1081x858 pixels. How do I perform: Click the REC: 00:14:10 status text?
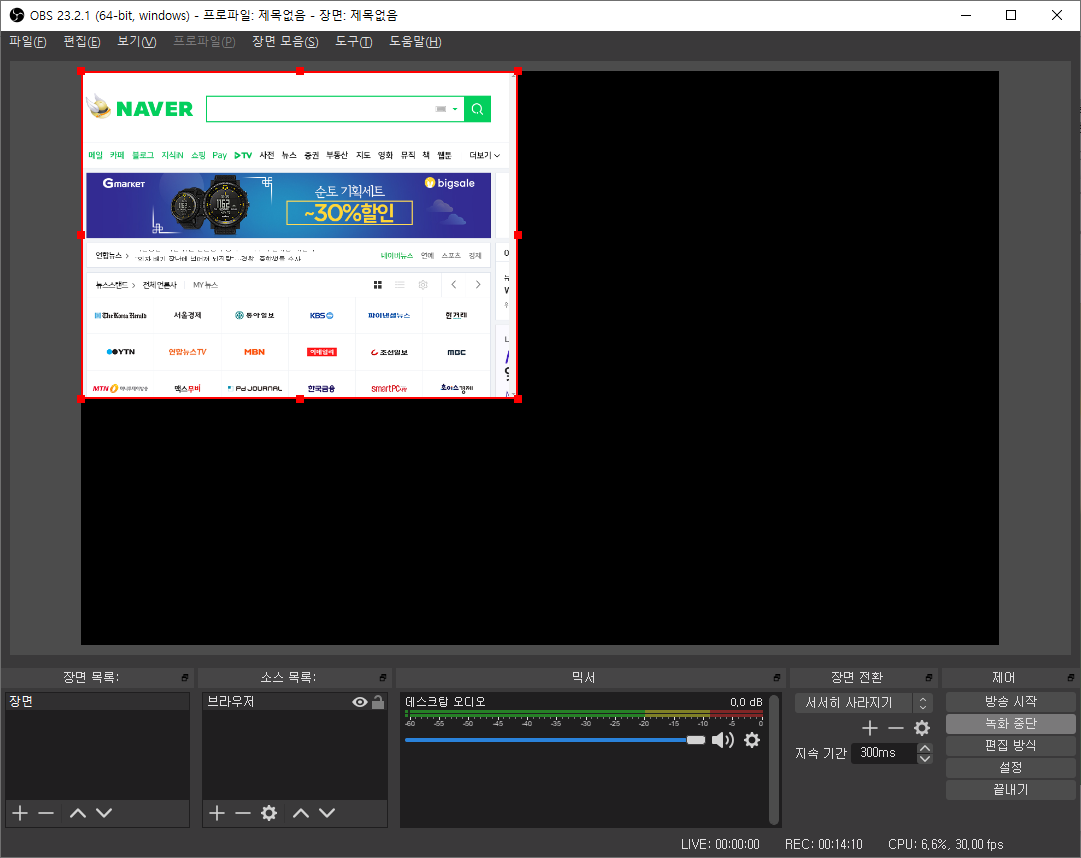click(823, 844)
